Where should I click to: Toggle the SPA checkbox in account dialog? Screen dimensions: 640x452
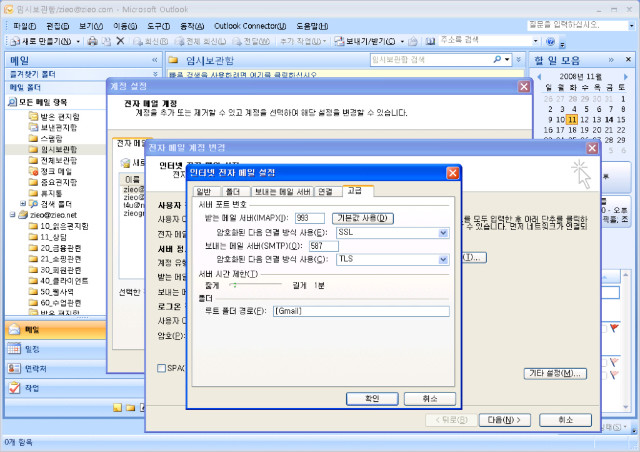161,368
